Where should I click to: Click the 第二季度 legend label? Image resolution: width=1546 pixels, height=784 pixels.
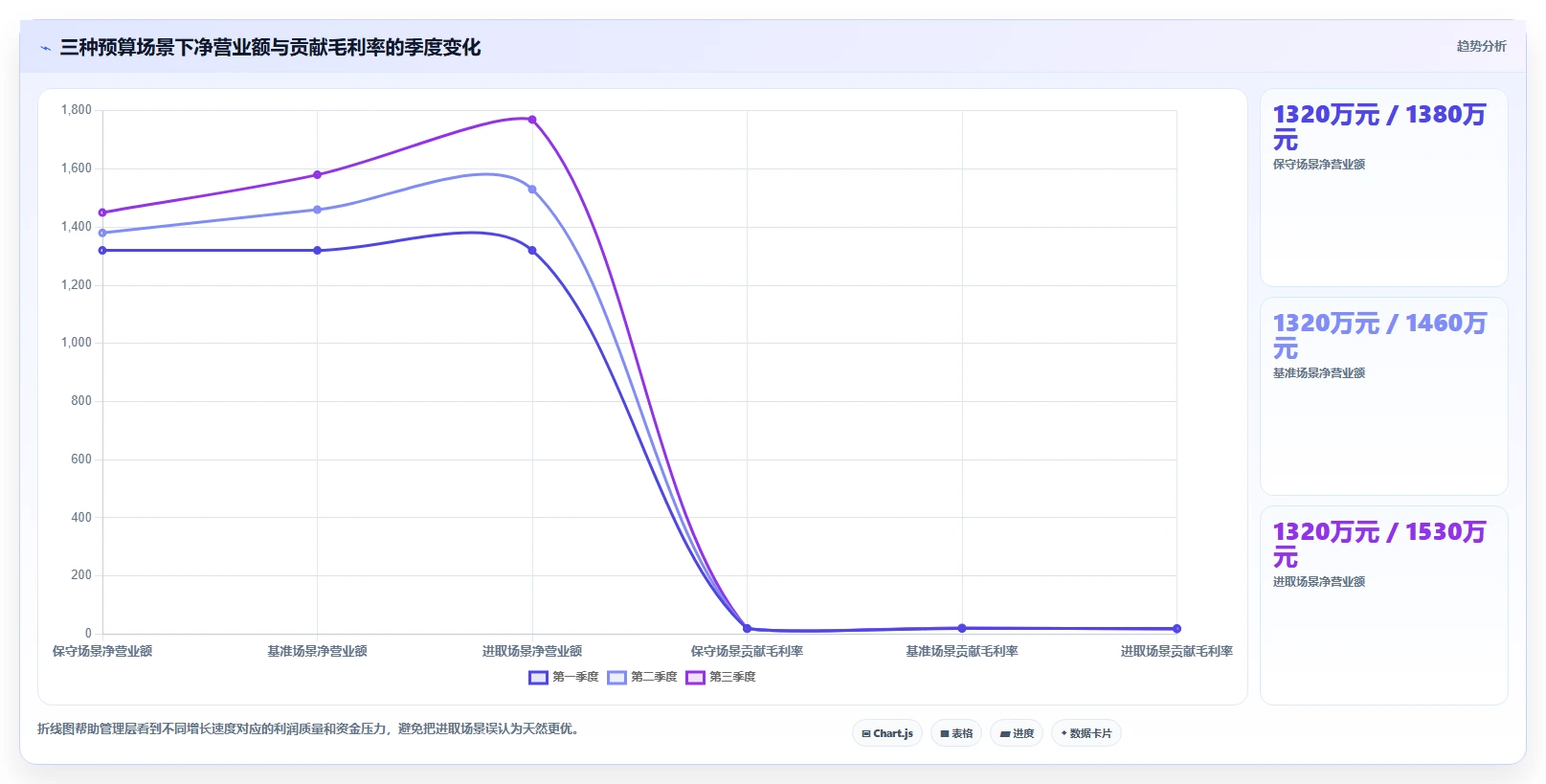[654, 677]
